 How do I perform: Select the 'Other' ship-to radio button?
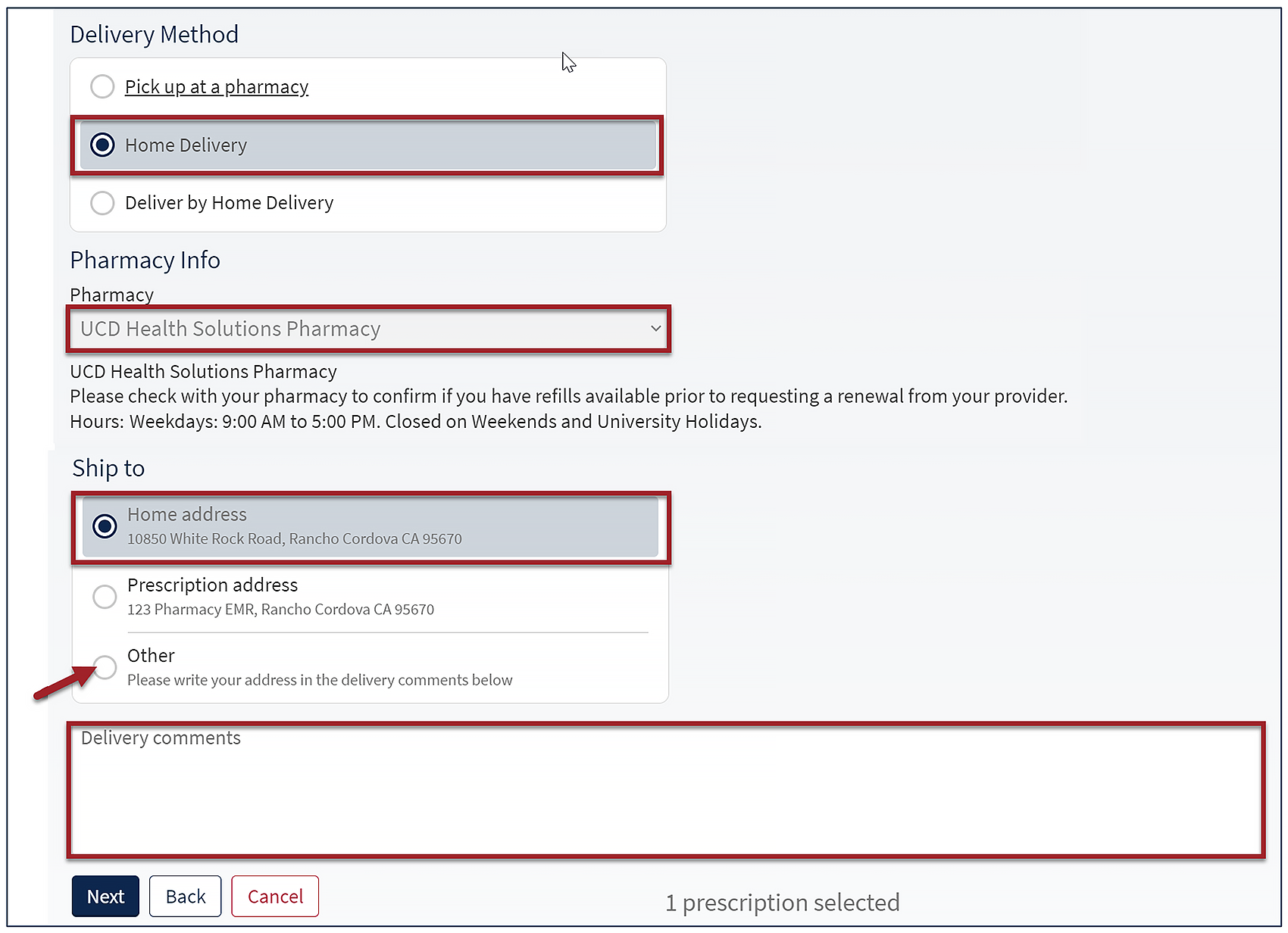105,667
